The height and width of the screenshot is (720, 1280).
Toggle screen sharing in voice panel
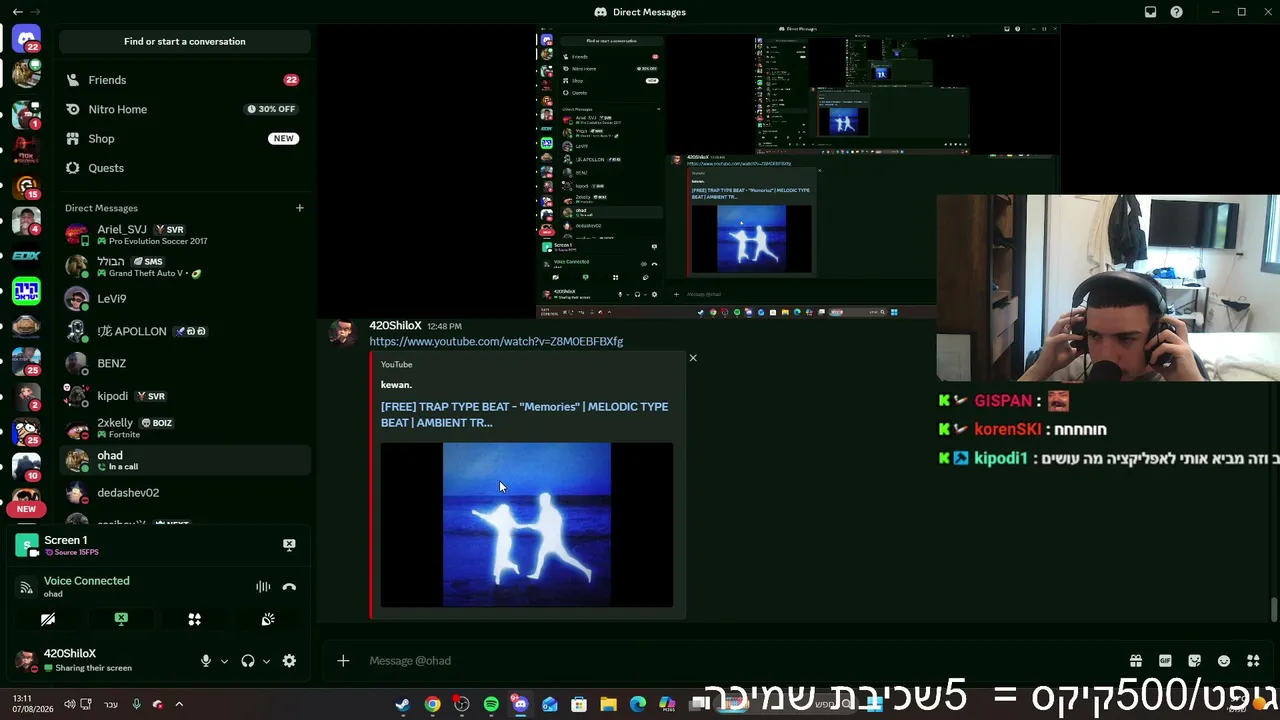(121, 620)
